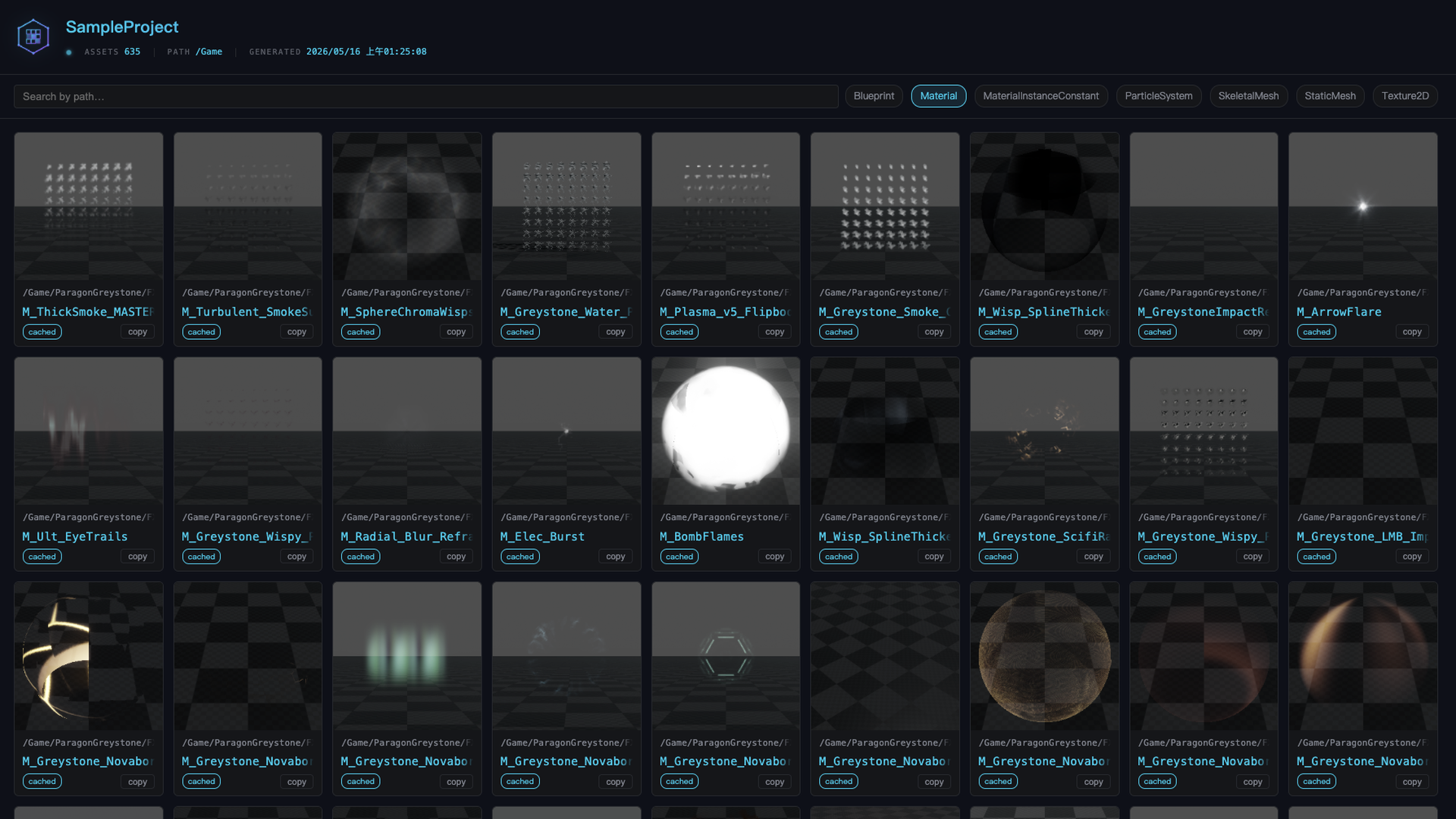Click the ASSETS 635 count text

point(112,52)
